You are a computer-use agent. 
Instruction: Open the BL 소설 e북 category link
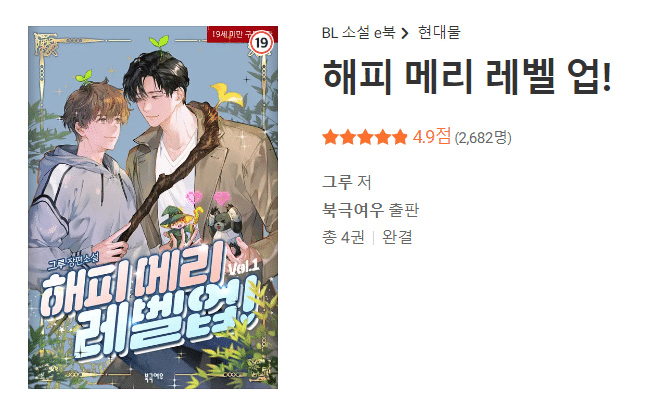pos(358,33)
